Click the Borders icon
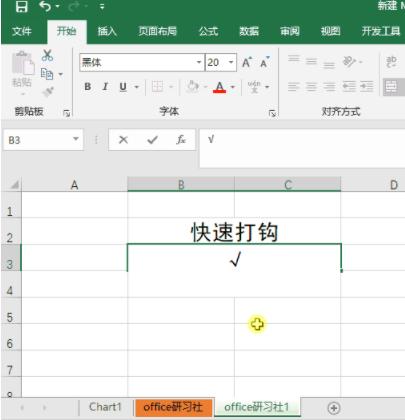The width and height of the screenshot is (405, 420). (157, 87)
